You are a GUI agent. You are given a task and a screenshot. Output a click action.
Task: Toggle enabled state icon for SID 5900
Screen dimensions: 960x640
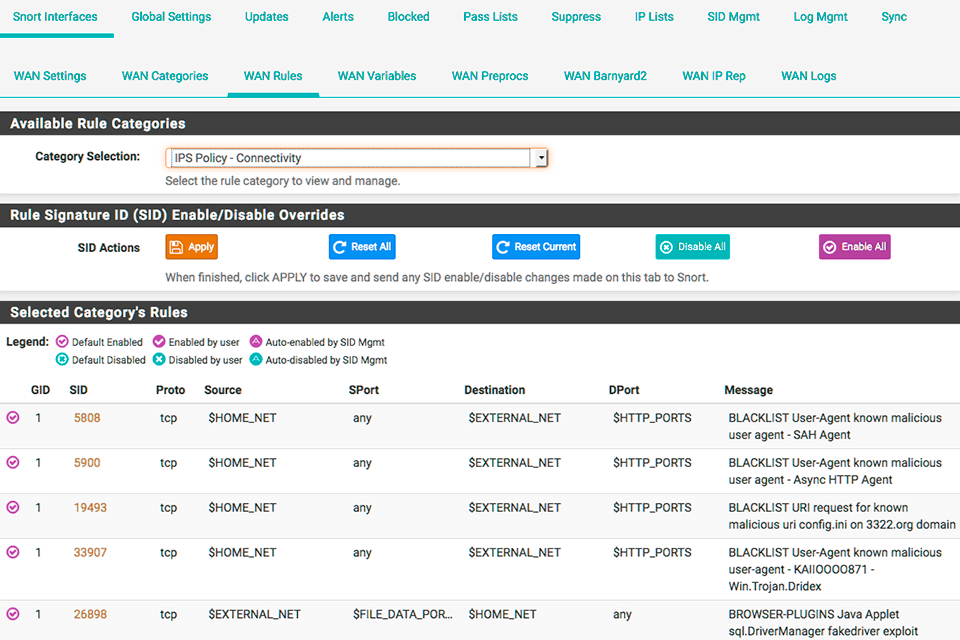13,462
